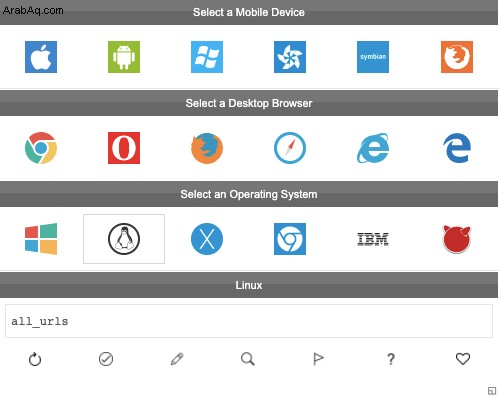Click the Select a Mobile Device header
This screenshot has width=500, height=398.
pos(249,12)
